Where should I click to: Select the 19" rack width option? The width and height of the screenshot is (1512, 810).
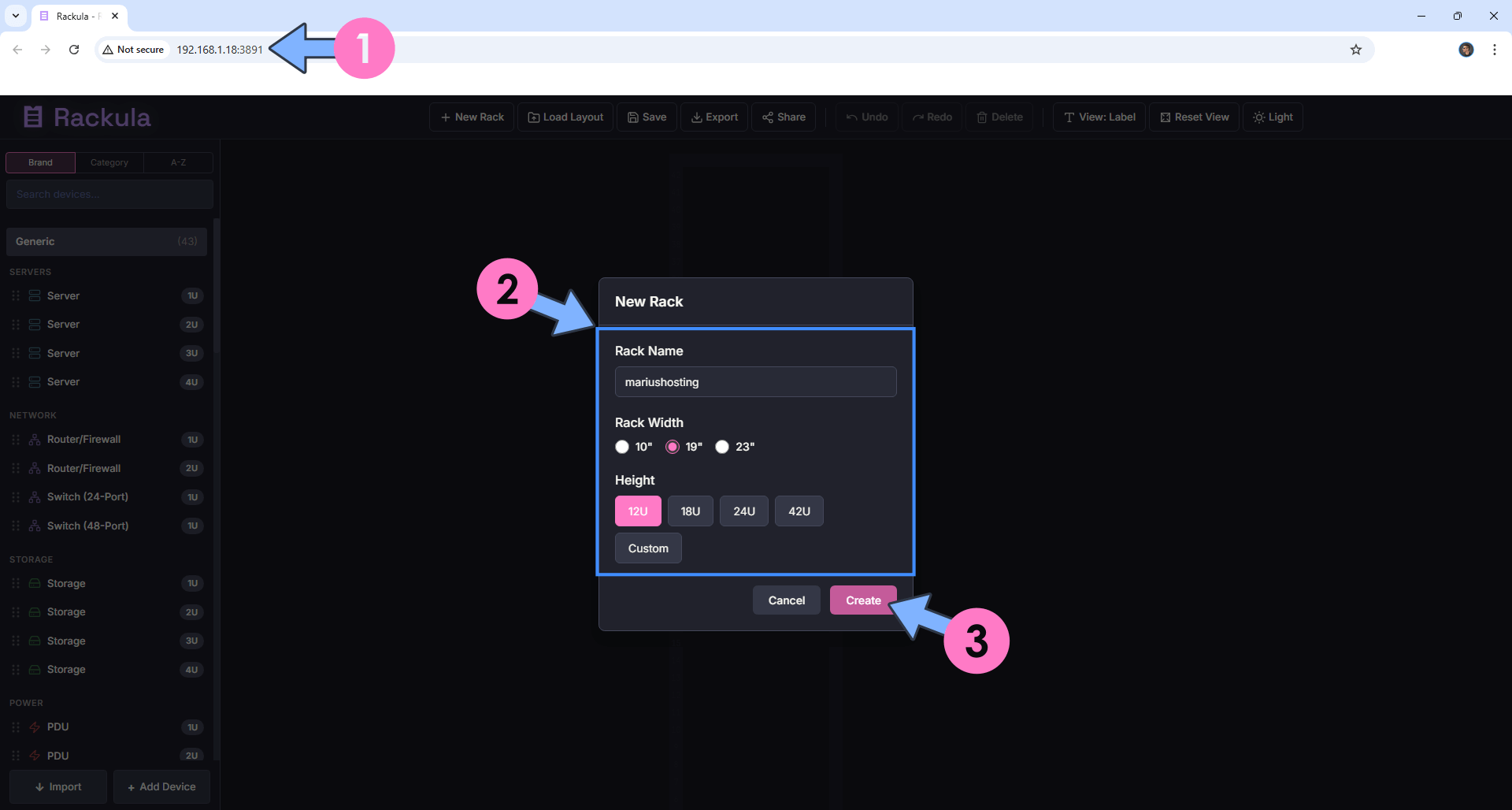(673, 447)
